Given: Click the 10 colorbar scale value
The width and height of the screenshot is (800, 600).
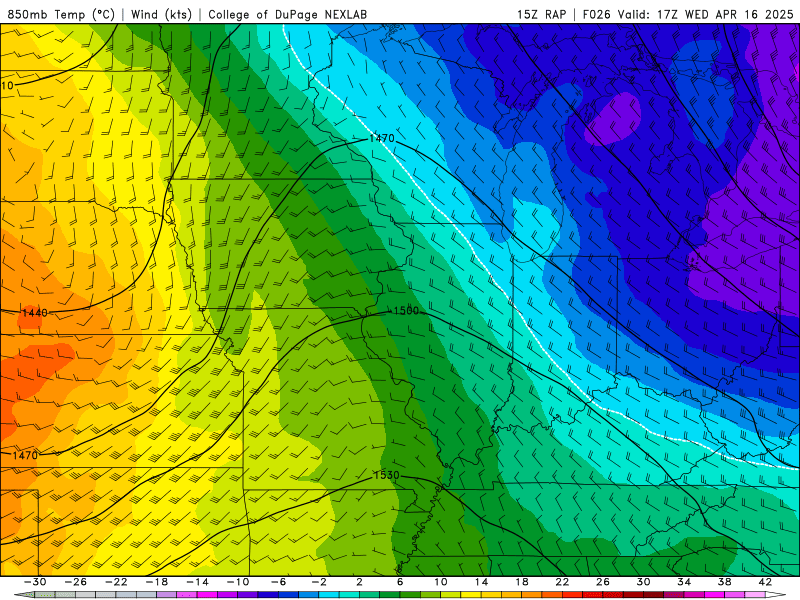Looking at the screenshot, I should click(441, 582).
